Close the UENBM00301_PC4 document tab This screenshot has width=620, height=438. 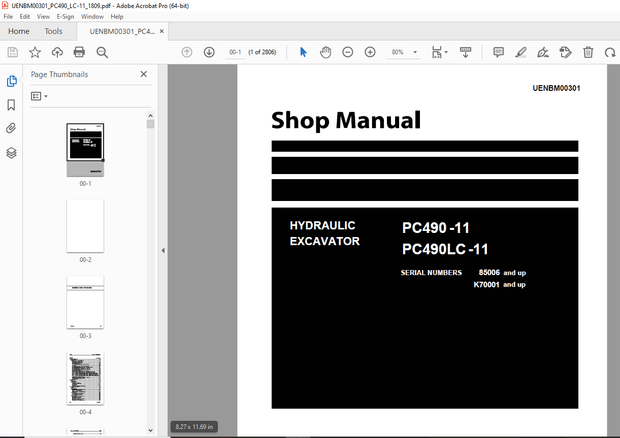click(161, 31)
